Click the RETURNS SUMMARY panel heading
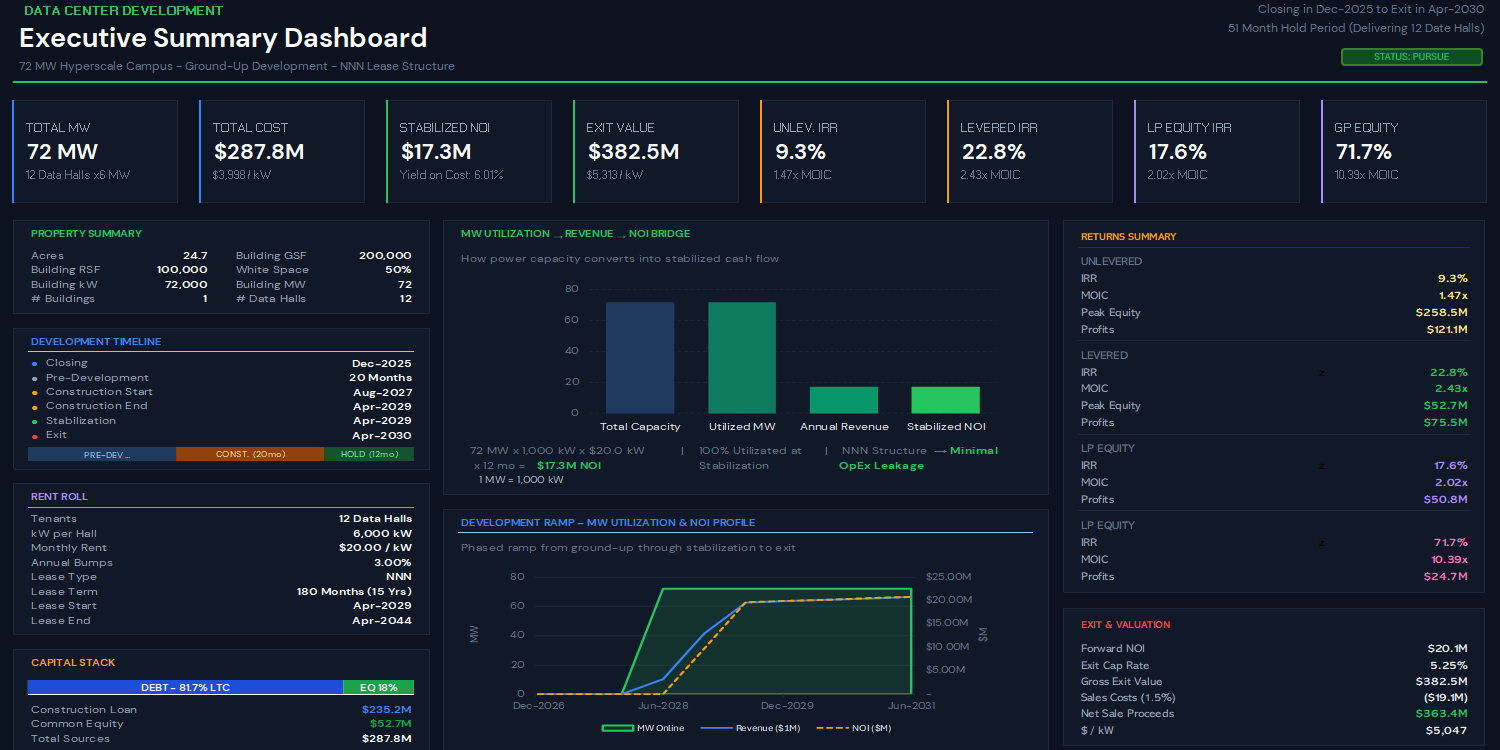 click(x=1128, y=236)
